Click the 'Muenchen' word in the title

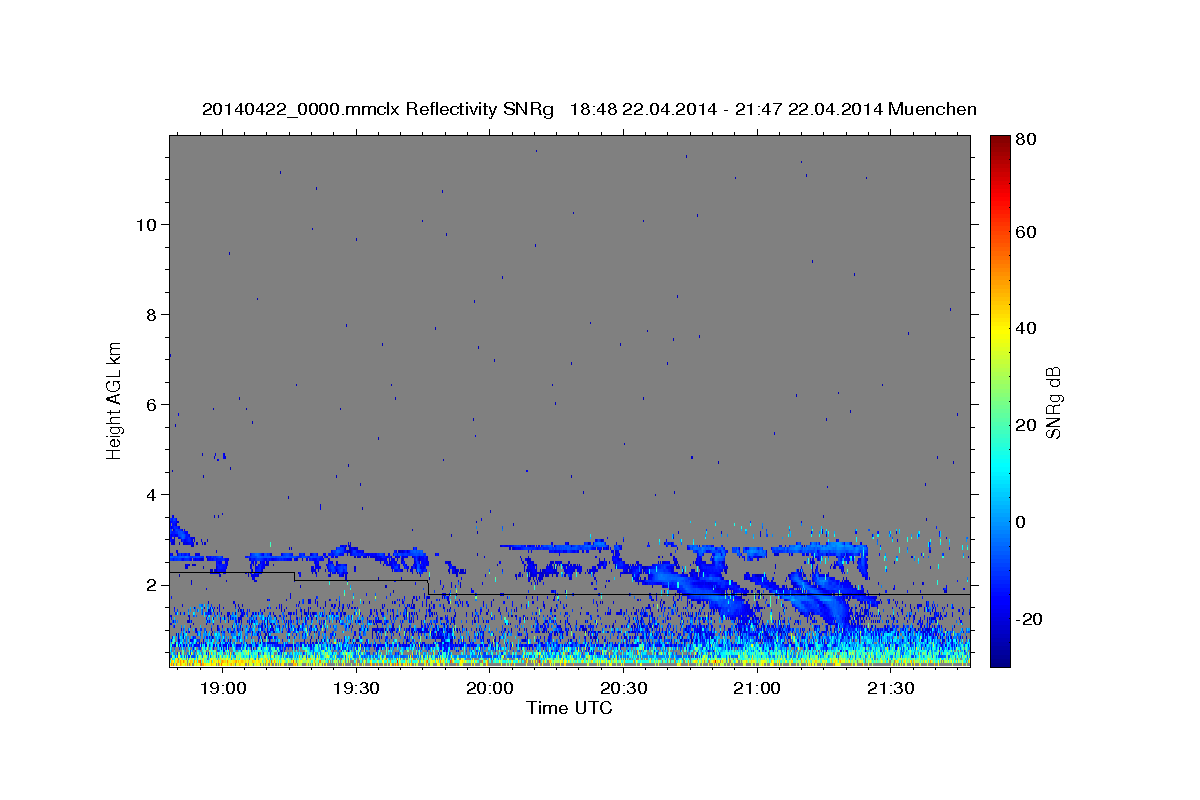click(x=932, y=109)
